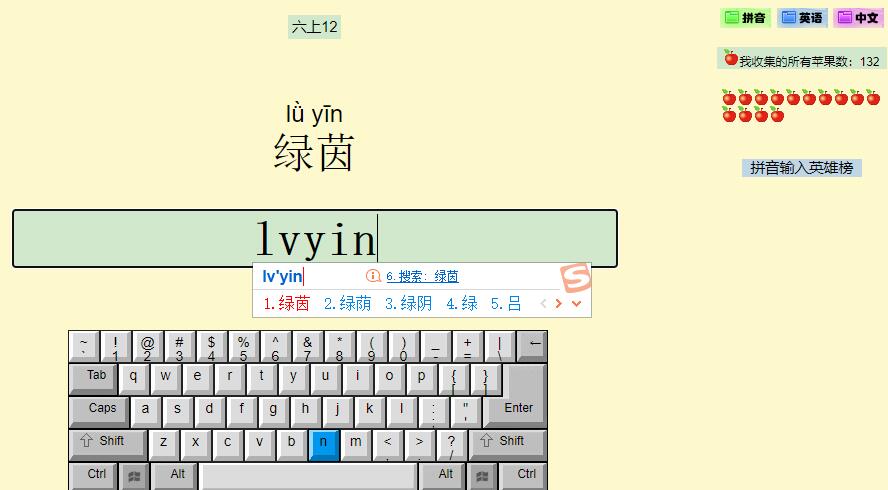Click the right Shift key

(x=508, y=445)
